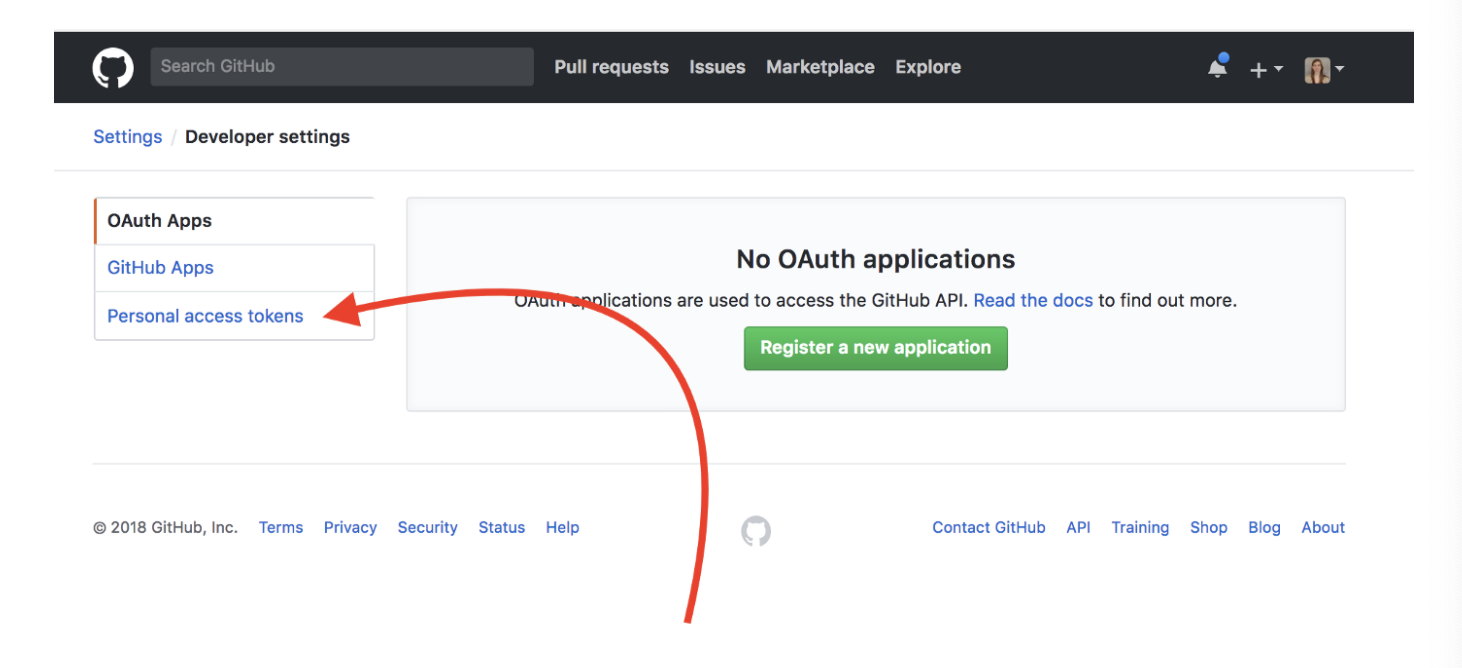1462x668 pixels.
Task: Select OAuth Apps in the sidebar
Action: [234, 221]
